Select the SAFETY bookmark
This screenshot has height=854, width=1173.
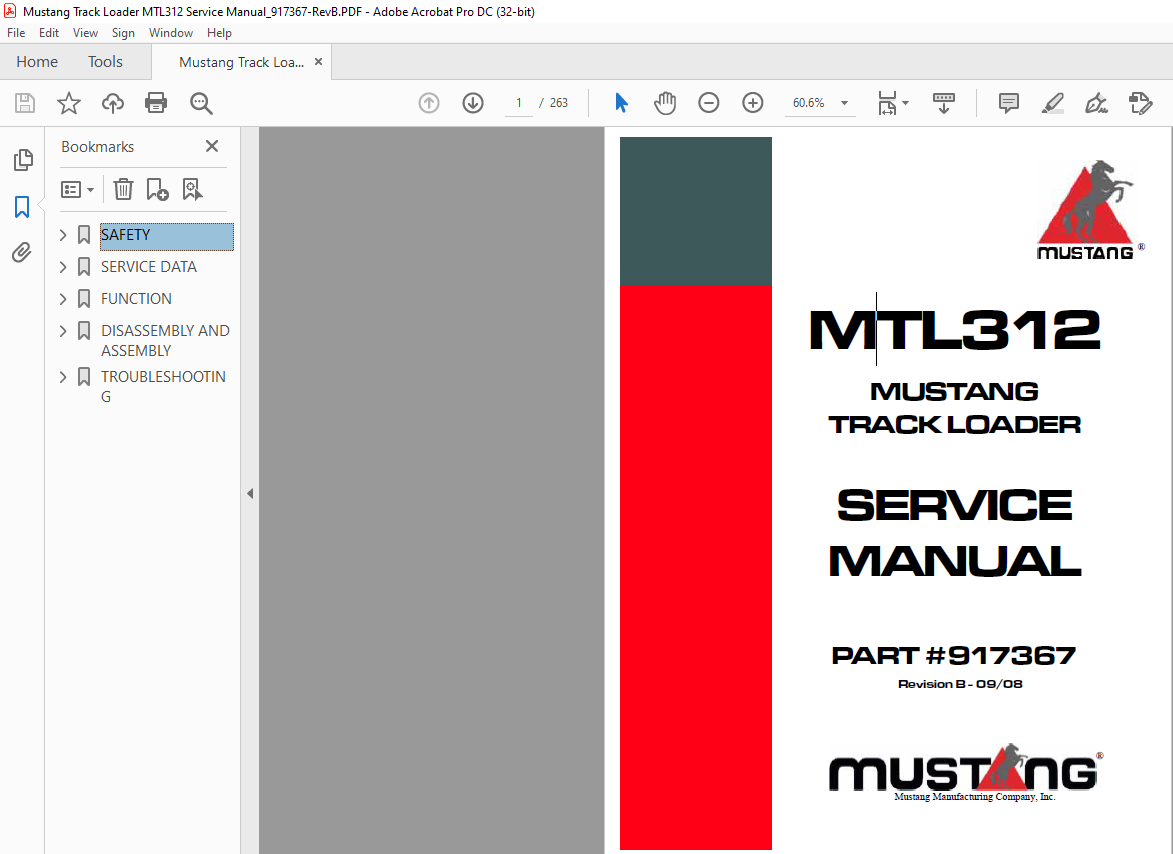click(167, 235)
